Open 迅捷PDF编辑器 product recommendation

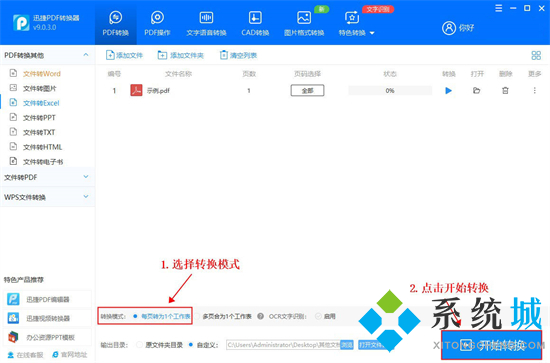tap(47, 299)
